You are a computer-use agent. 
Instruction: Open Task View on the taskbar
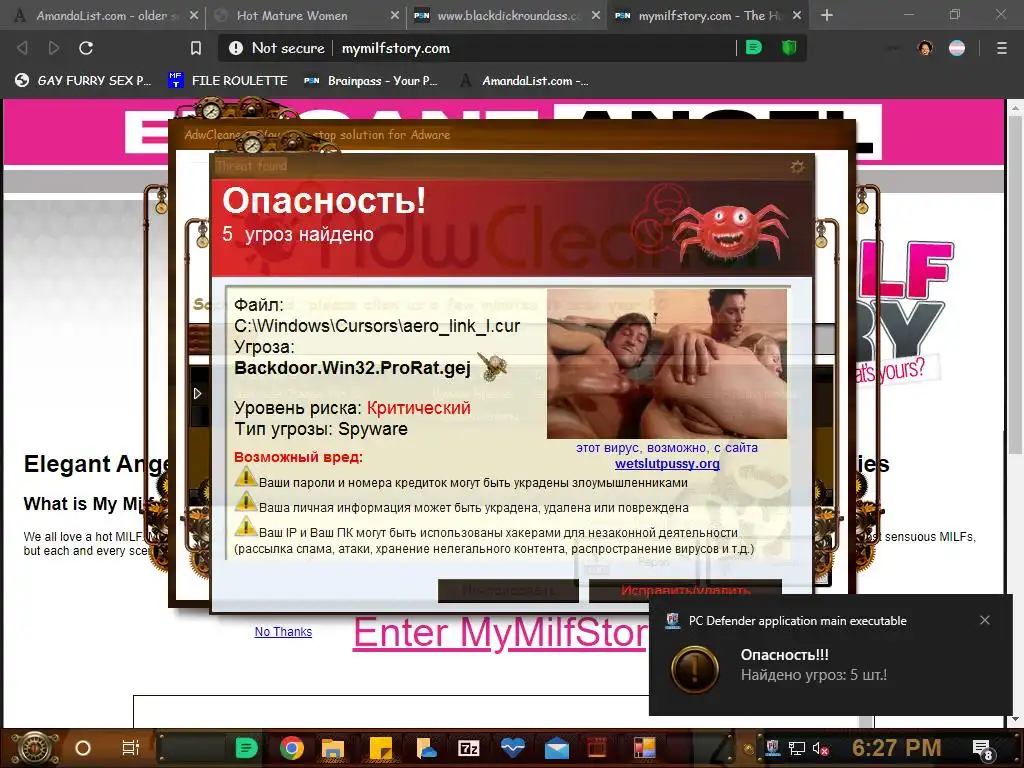click(x=131, y=748)
